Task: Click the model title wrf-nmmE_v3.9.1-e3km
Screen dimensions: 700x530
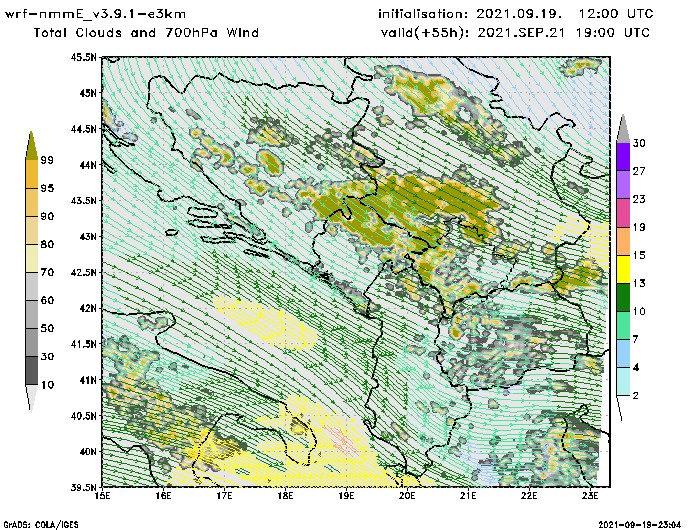Action: [x=95, y=14]
